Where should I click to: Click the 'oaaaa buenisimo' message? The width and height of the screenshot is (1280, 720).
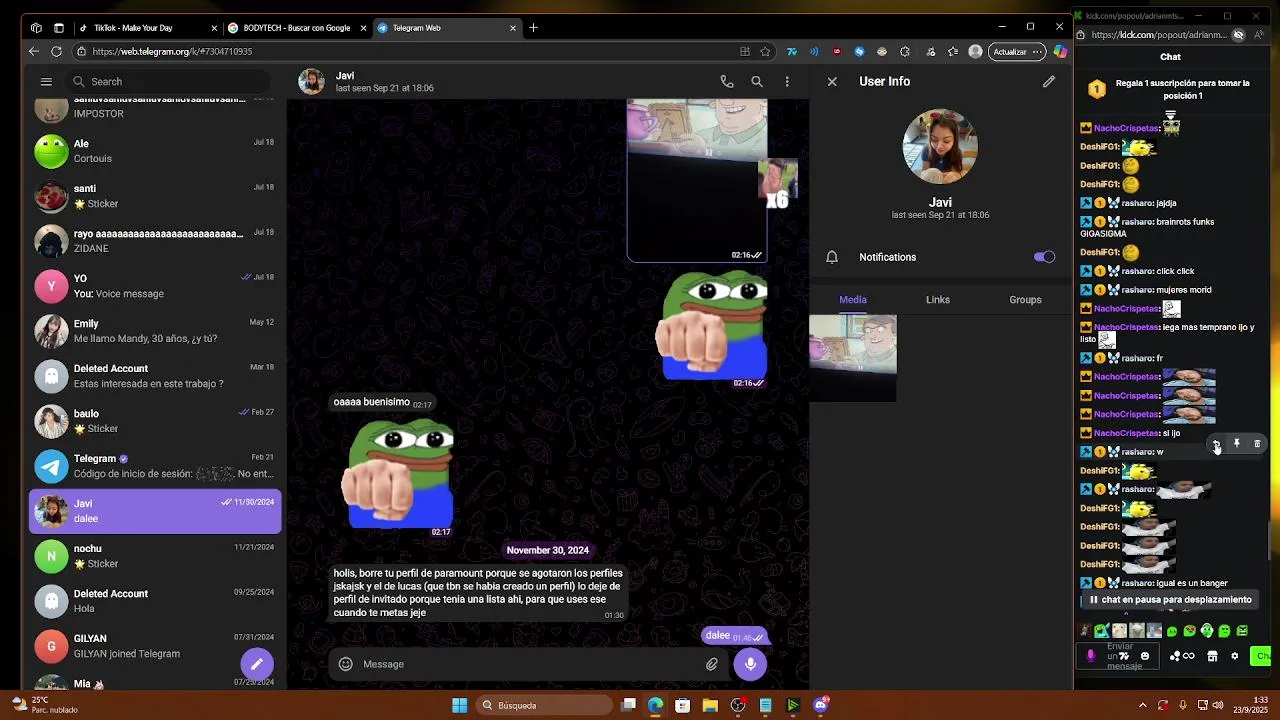pos(383,402)
